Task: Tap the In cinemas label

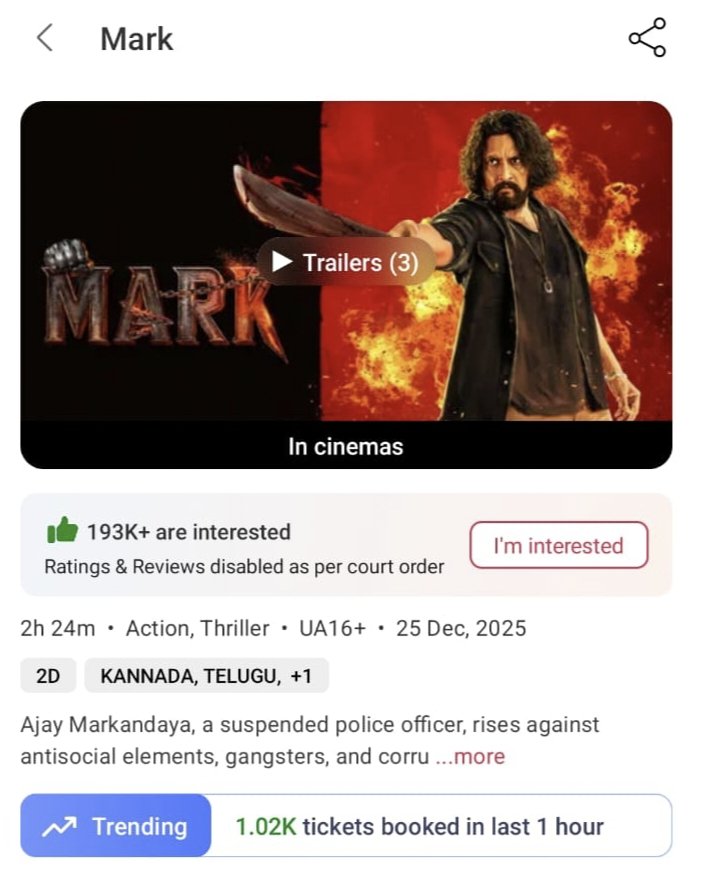Action: pos(345,447)
